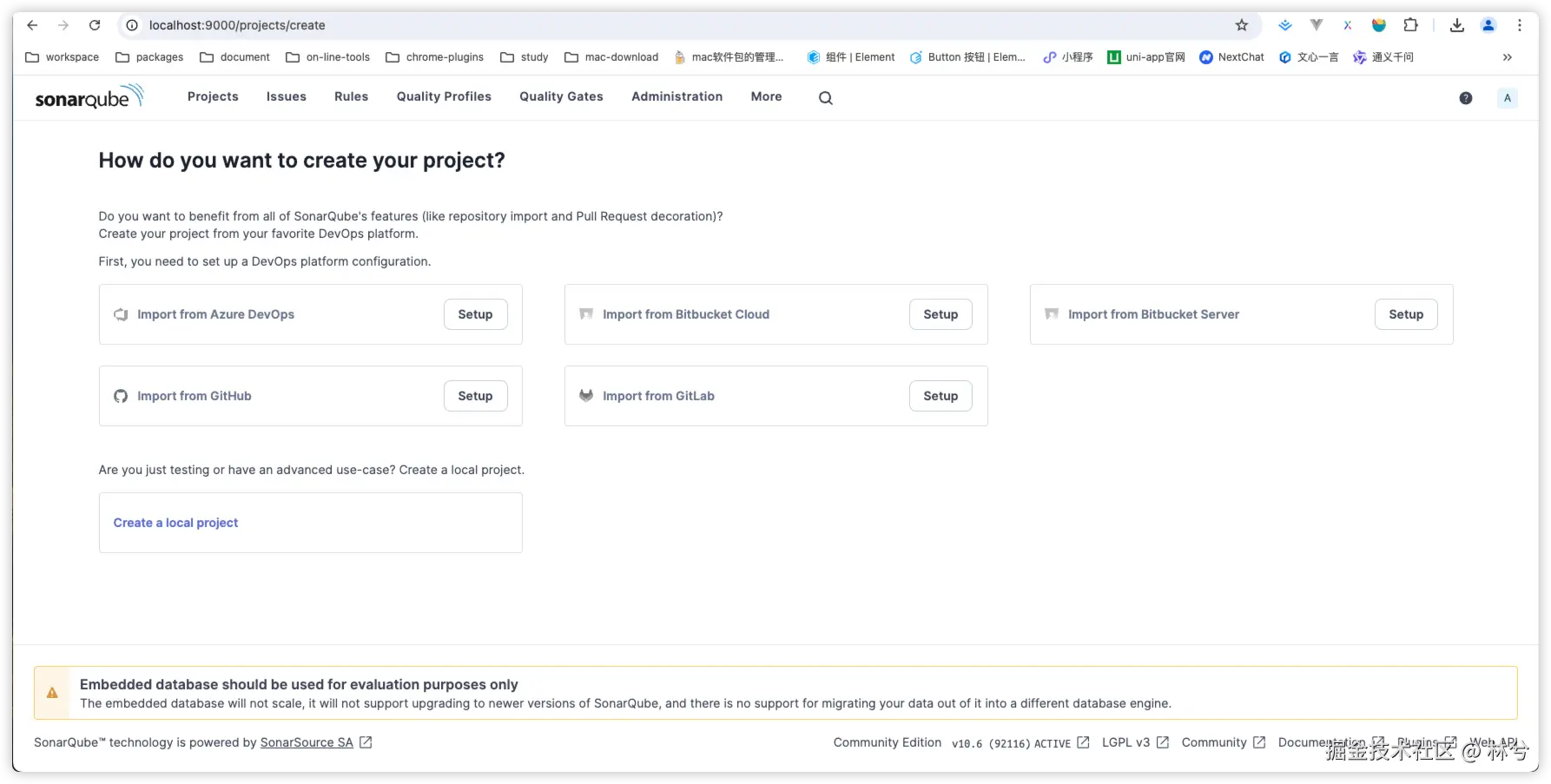The height and width of the screenshot is (784, 1551).
Task: Click Setup for Import from GitLab
Action: click(x=940, y=396)
